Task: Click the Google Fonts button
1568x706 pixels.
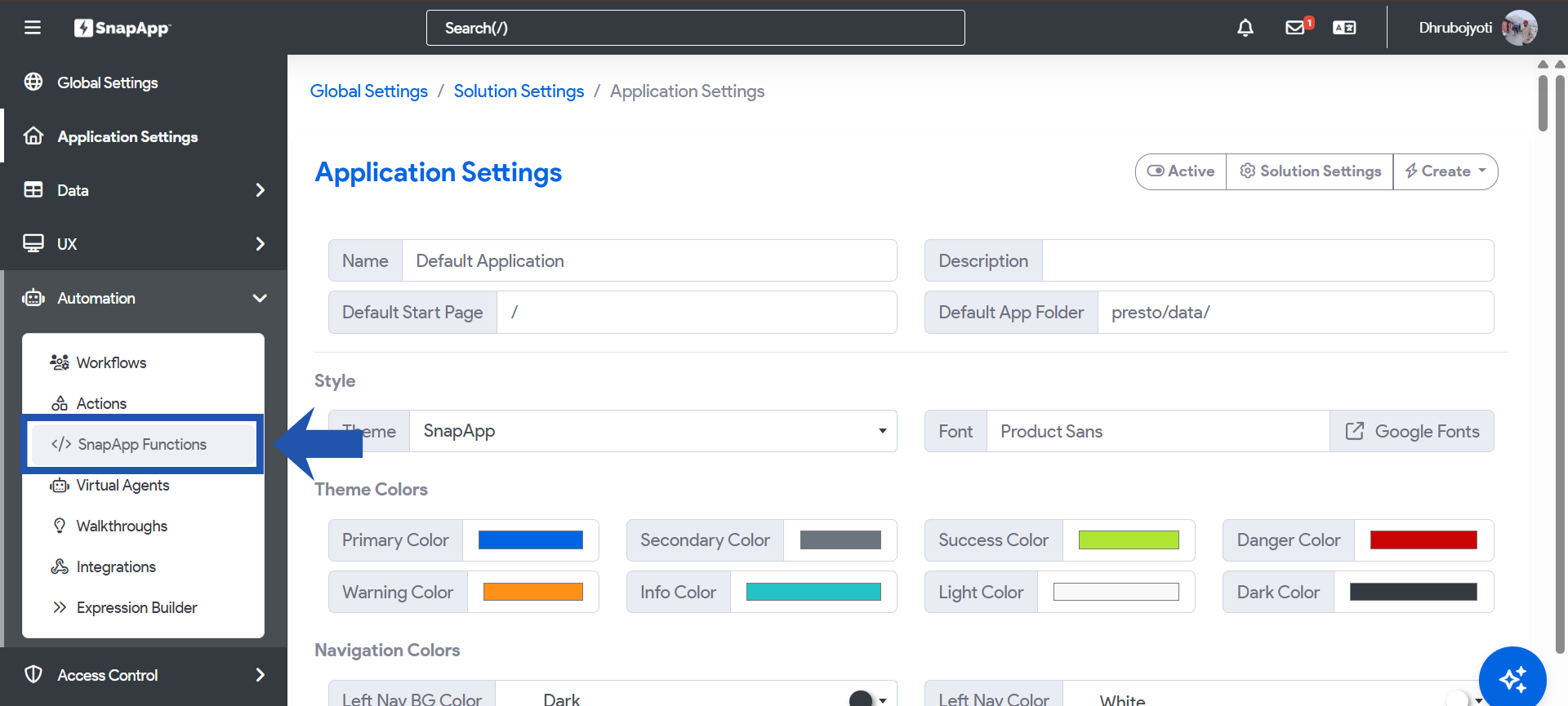Action: (x=1412, y=431)
